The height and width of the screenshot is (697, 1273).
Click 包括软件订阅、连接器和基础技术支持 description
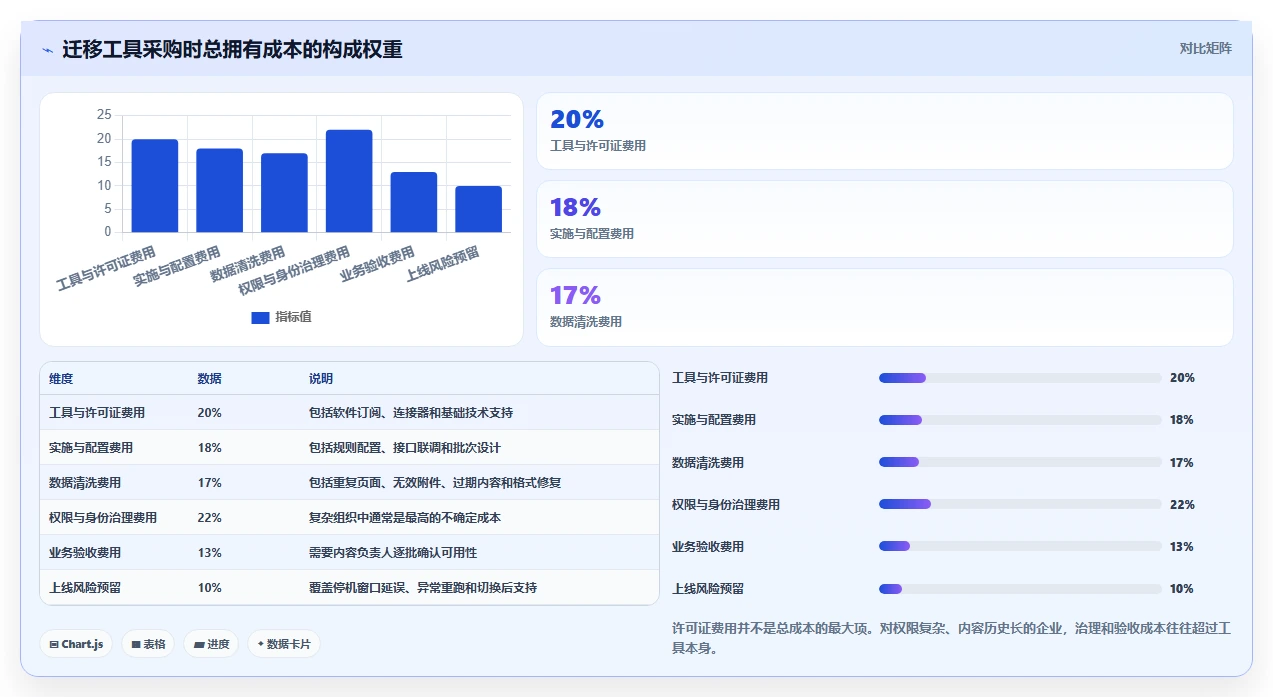(411, 412)
